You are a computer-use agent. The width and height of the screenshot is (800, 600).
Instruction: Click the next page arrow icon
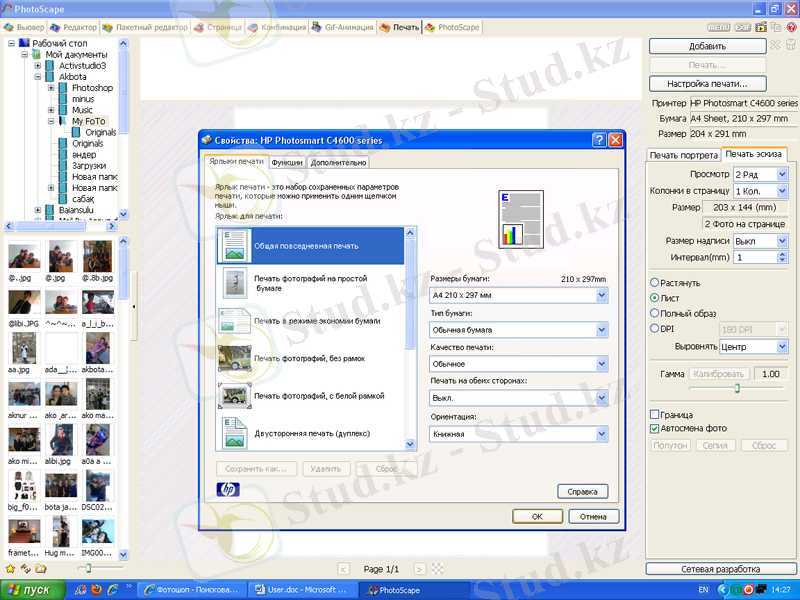[419, 569]
